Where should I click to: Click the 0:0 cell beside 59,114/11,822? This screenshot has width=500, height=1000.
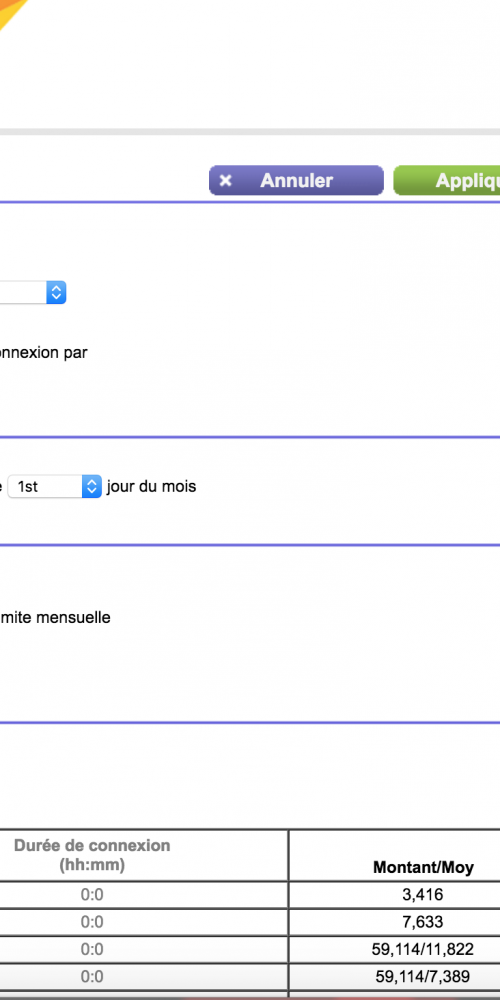pos(92,950)
